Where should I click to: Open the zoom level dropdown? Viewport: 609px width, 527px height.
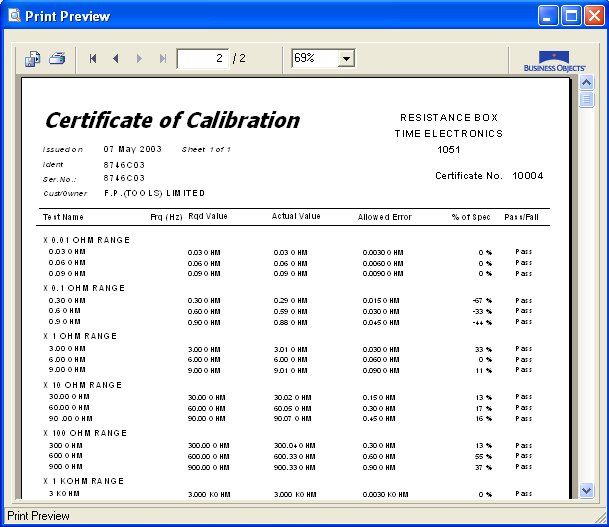[x=346, y=59]
